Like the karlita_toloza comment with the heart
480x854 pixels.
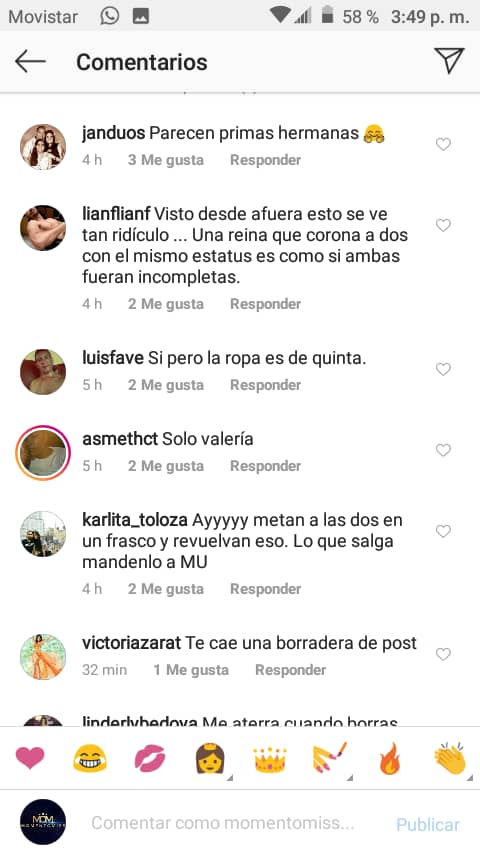(443, 531)
